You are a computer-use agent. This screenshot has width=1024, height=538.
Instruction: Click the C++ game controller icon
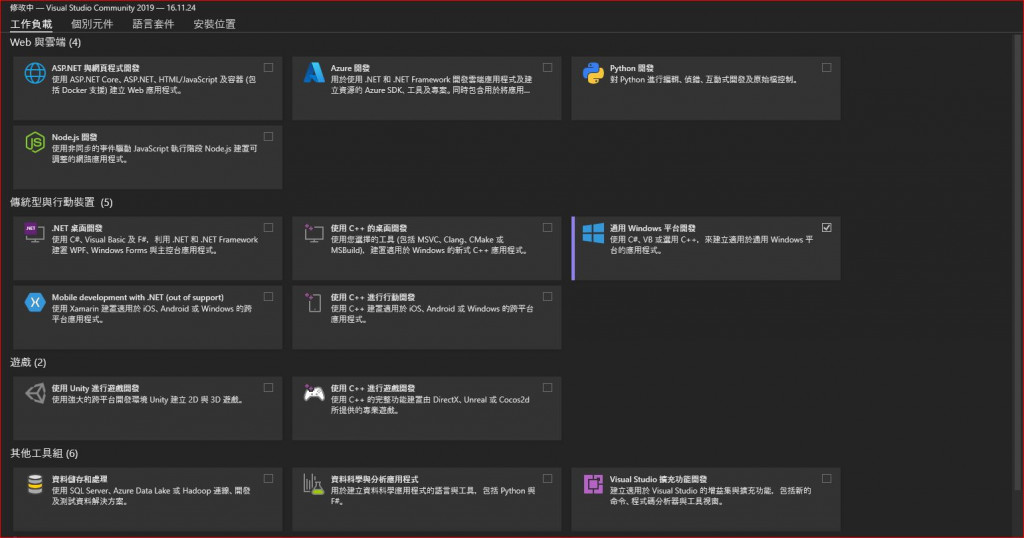[x=314, y=393]
